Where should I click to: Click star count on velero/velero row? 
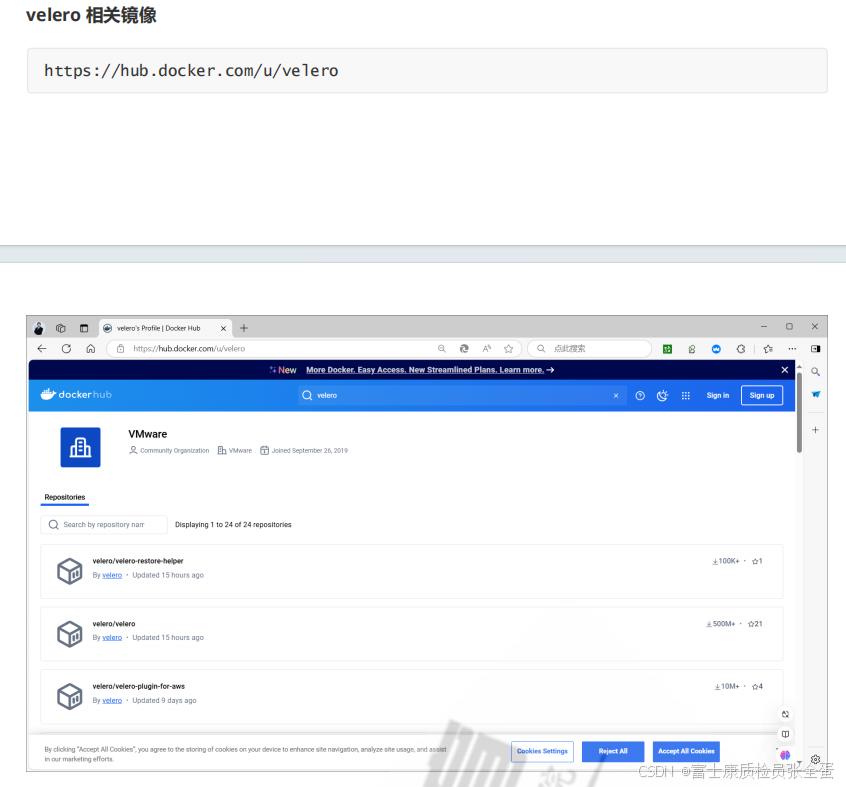(755, 624)
